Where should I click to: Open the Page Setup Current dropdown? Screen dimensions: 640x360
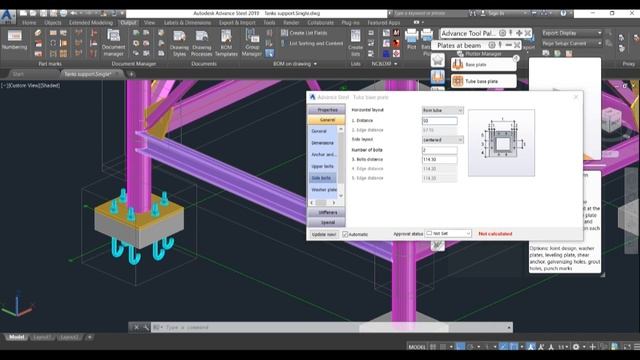(x=572, y=43)
